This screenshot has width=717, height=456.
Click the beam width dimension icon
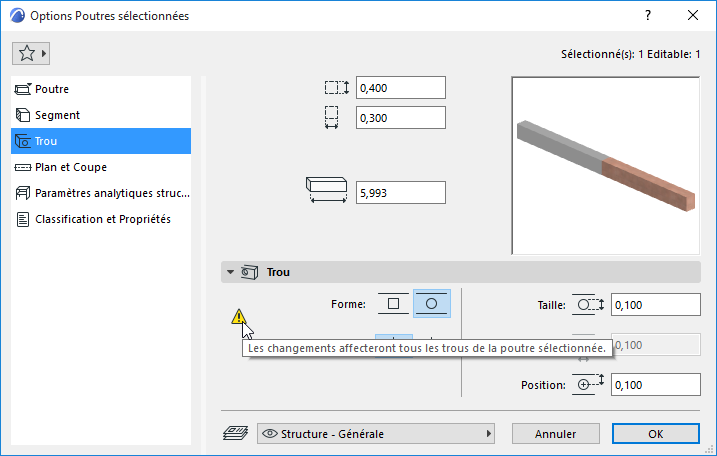pos(334,118)
